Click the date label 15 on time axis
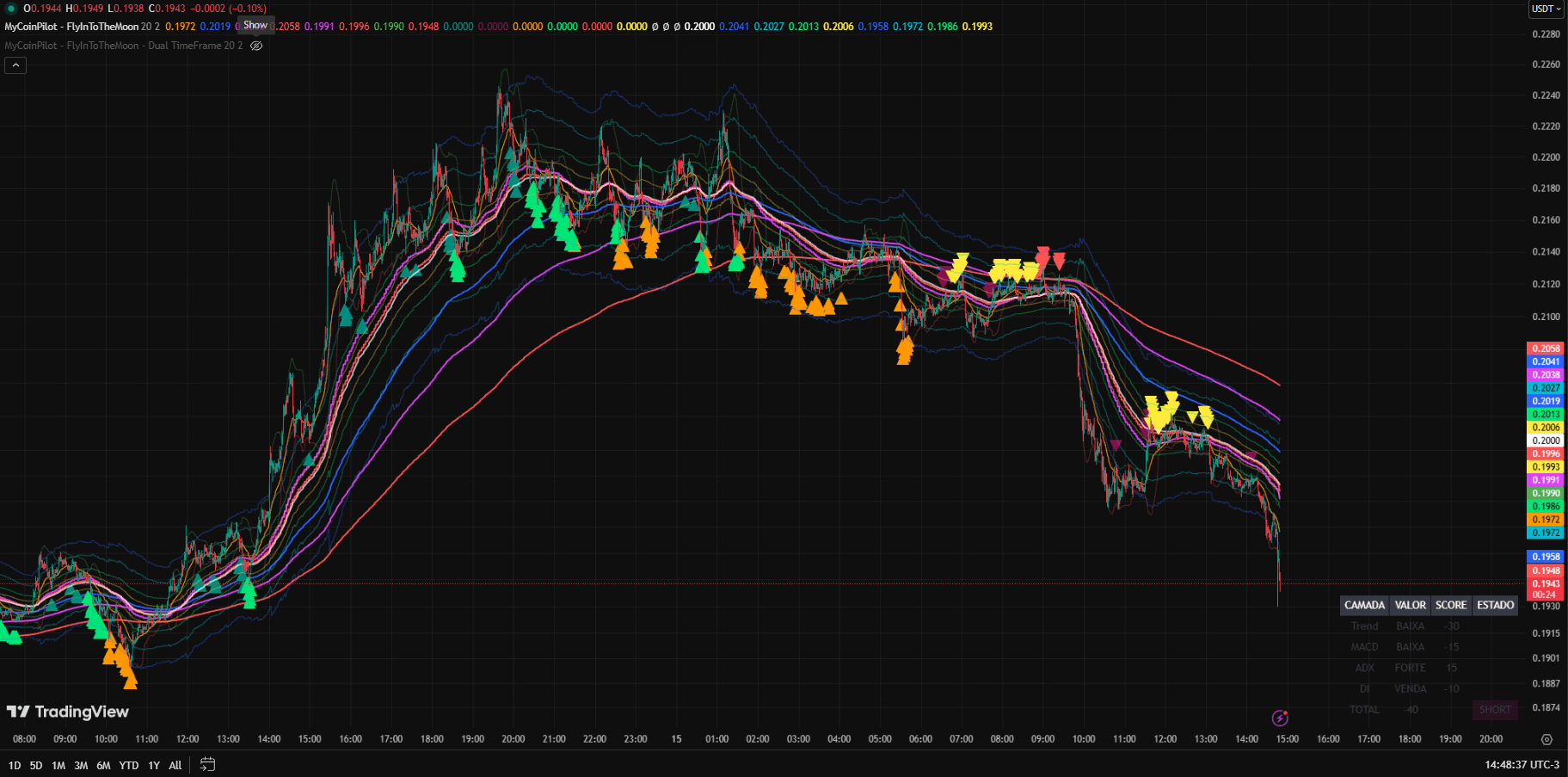 point(676,739)
